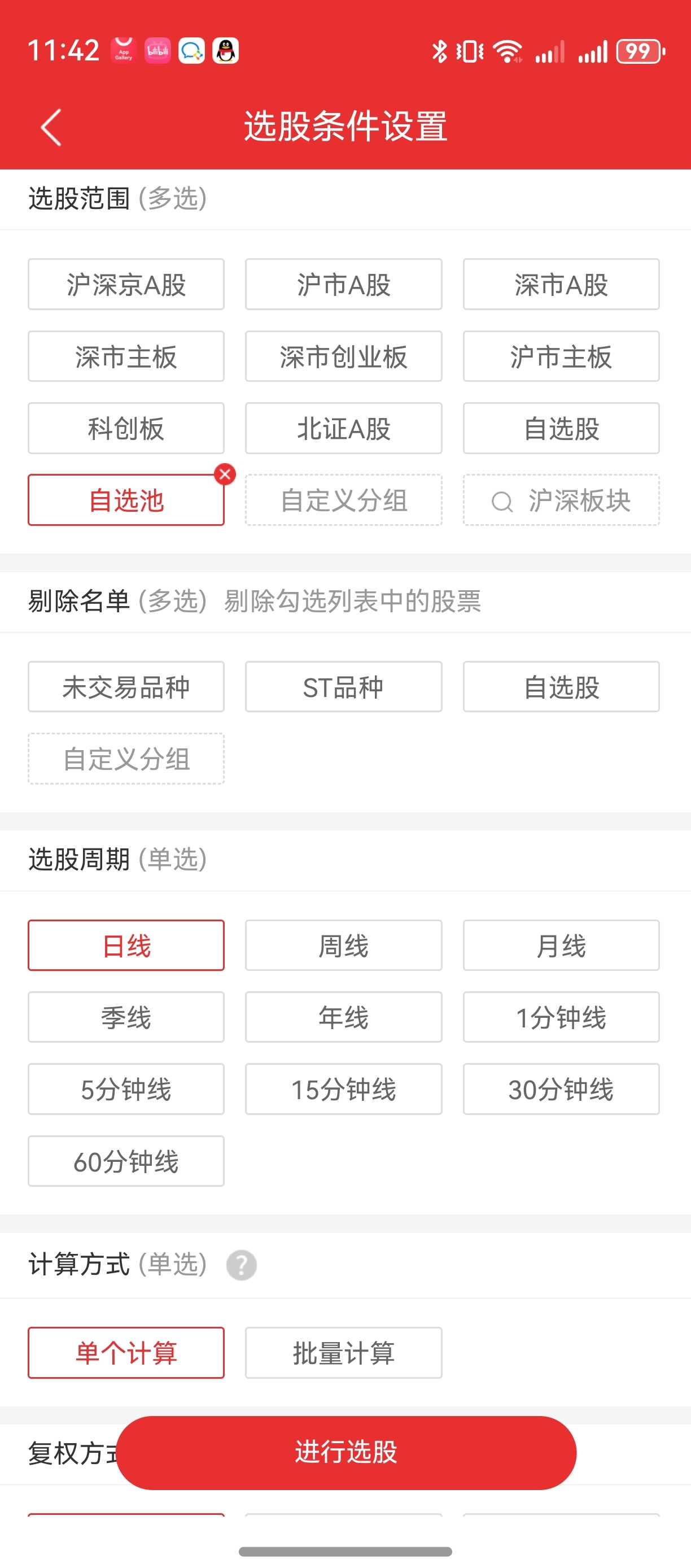Toggle 科创板 in stock range

[x=126, y=428]
